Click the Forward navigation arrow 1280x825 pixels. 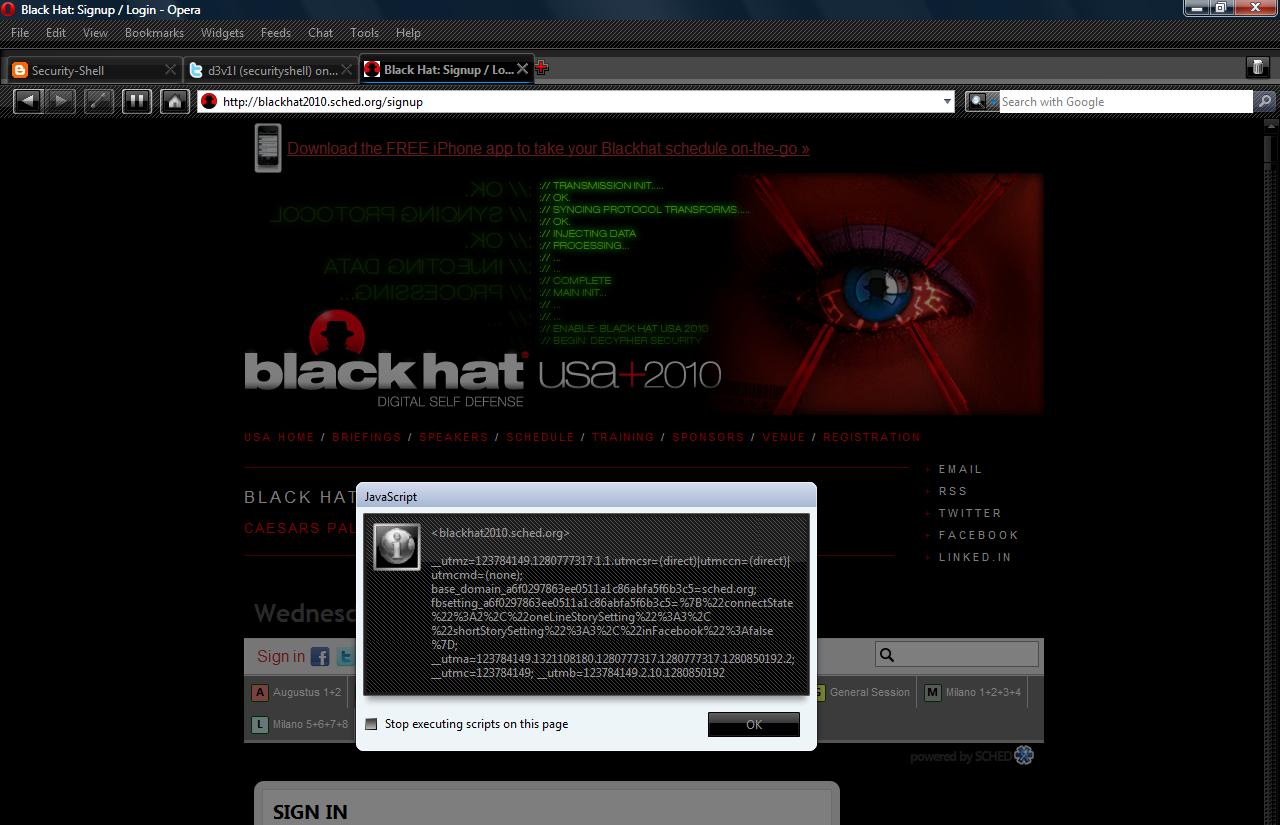tap(61, 101)
